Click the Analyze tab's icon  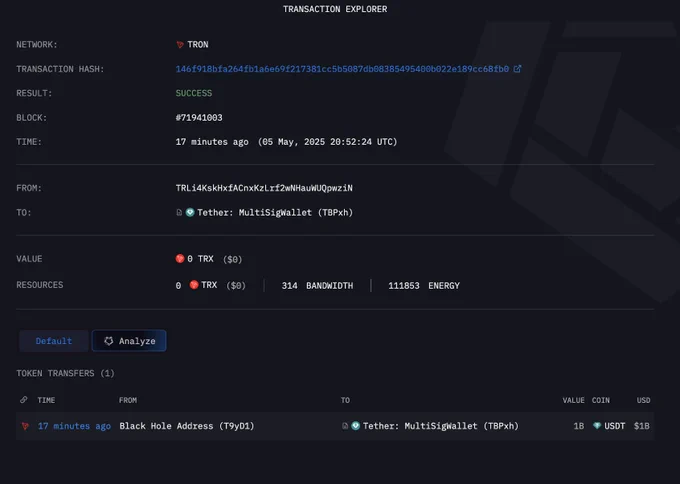[x=108, y=341]
